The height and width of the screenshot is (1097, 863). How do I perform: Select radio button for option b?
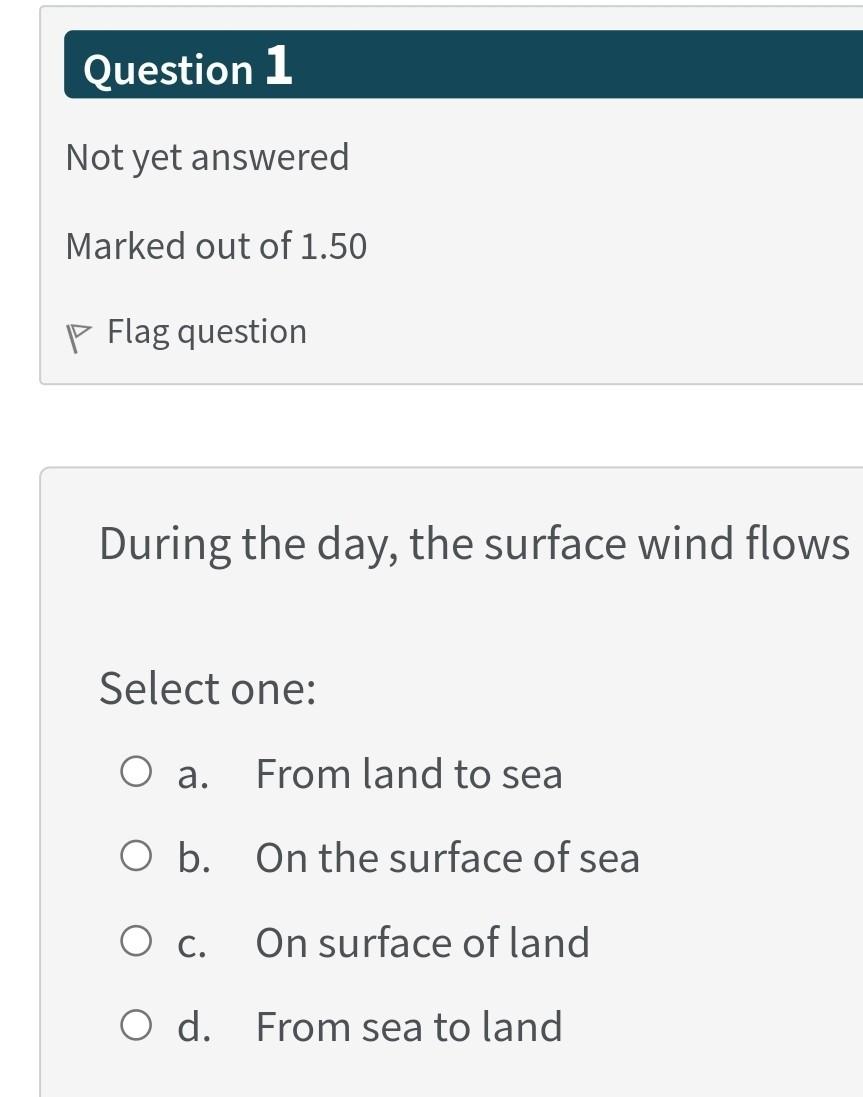pos(136,857)
